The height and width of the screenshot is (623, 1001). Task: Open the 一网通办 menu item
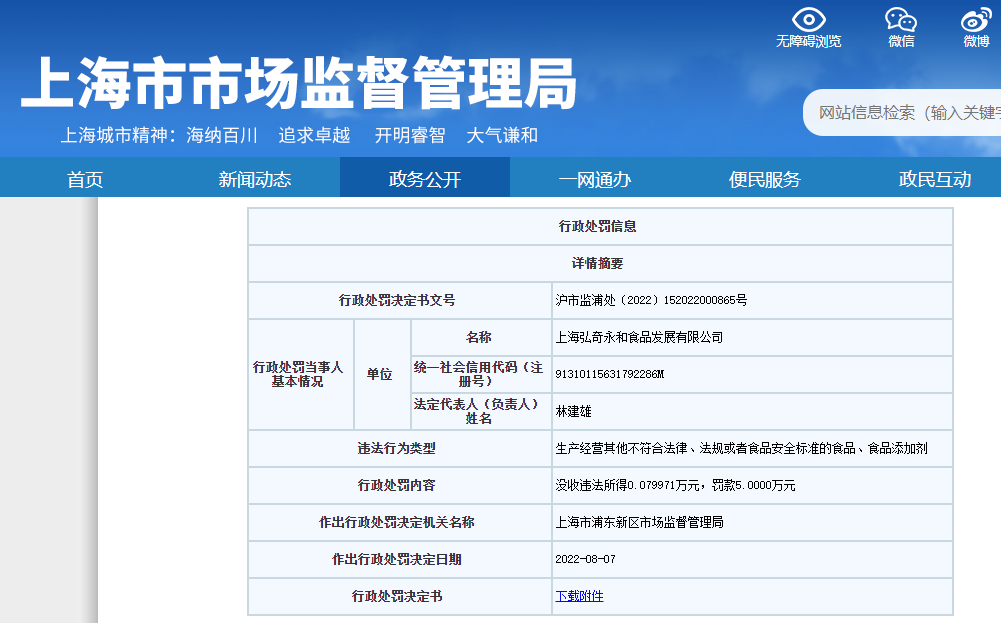click(x=594, y=179)
